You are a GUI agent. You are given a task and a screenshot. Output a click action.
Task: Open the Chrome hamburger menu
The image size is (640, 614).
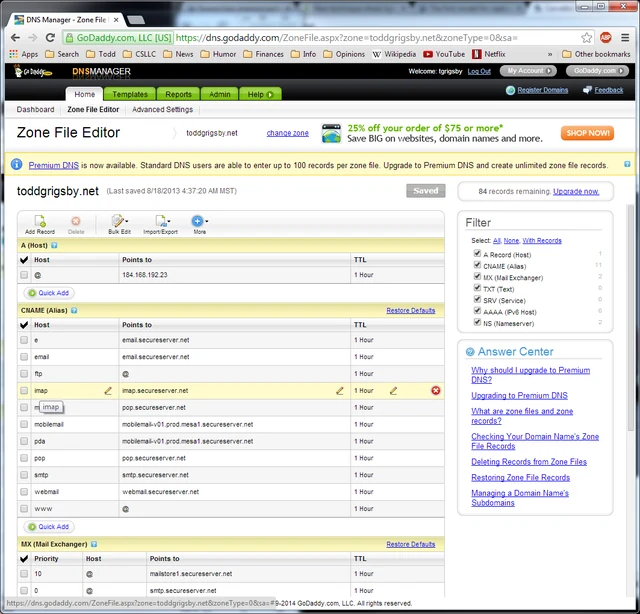click(x=625, y=38)
